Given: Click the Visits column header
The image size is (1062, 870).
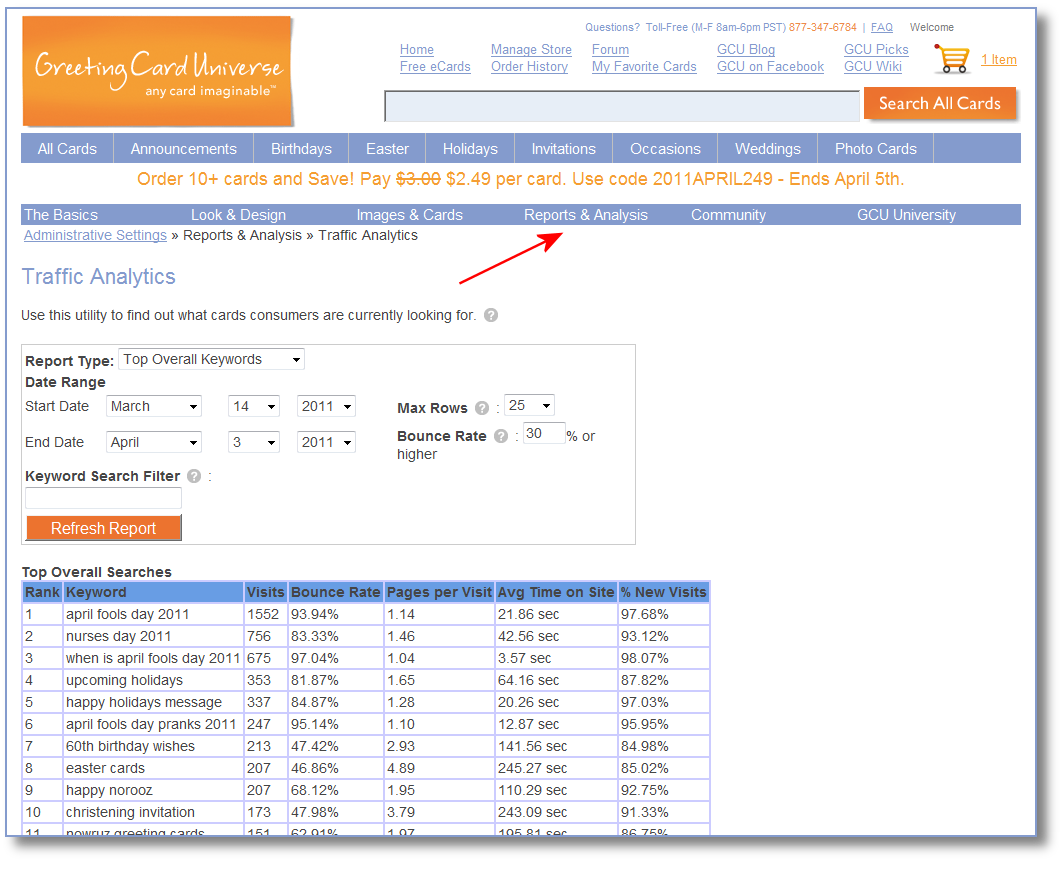Looking at the screenshot, I should coord(266,592).
